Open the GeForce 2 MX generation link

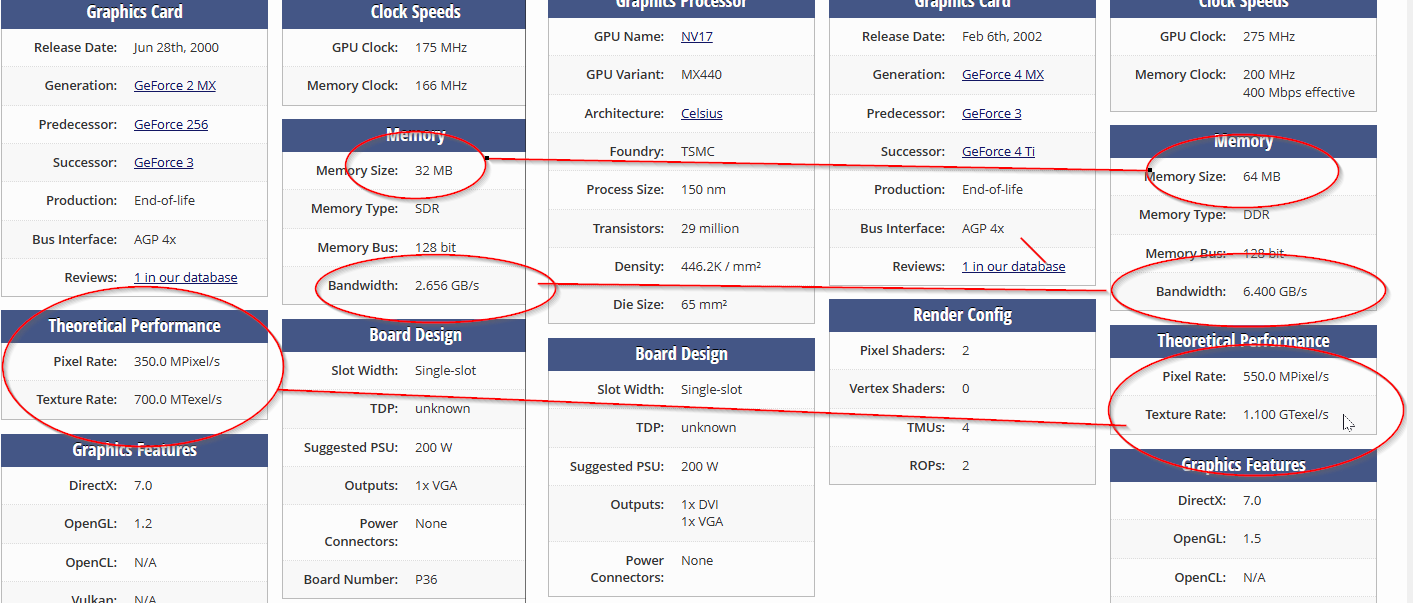[x=175, y=86]
